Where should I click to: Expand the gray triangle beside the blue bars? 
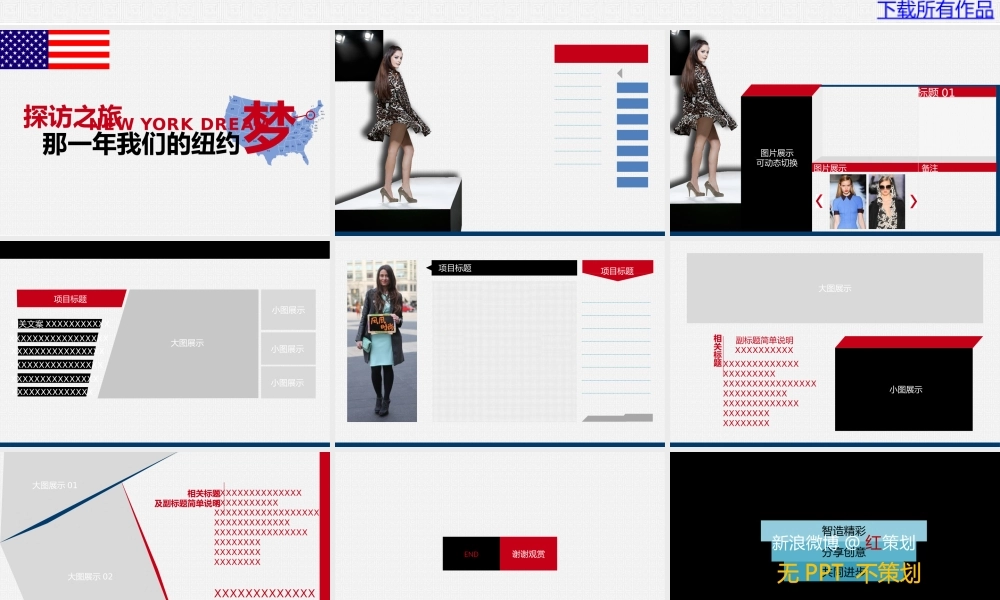point(620,73)
